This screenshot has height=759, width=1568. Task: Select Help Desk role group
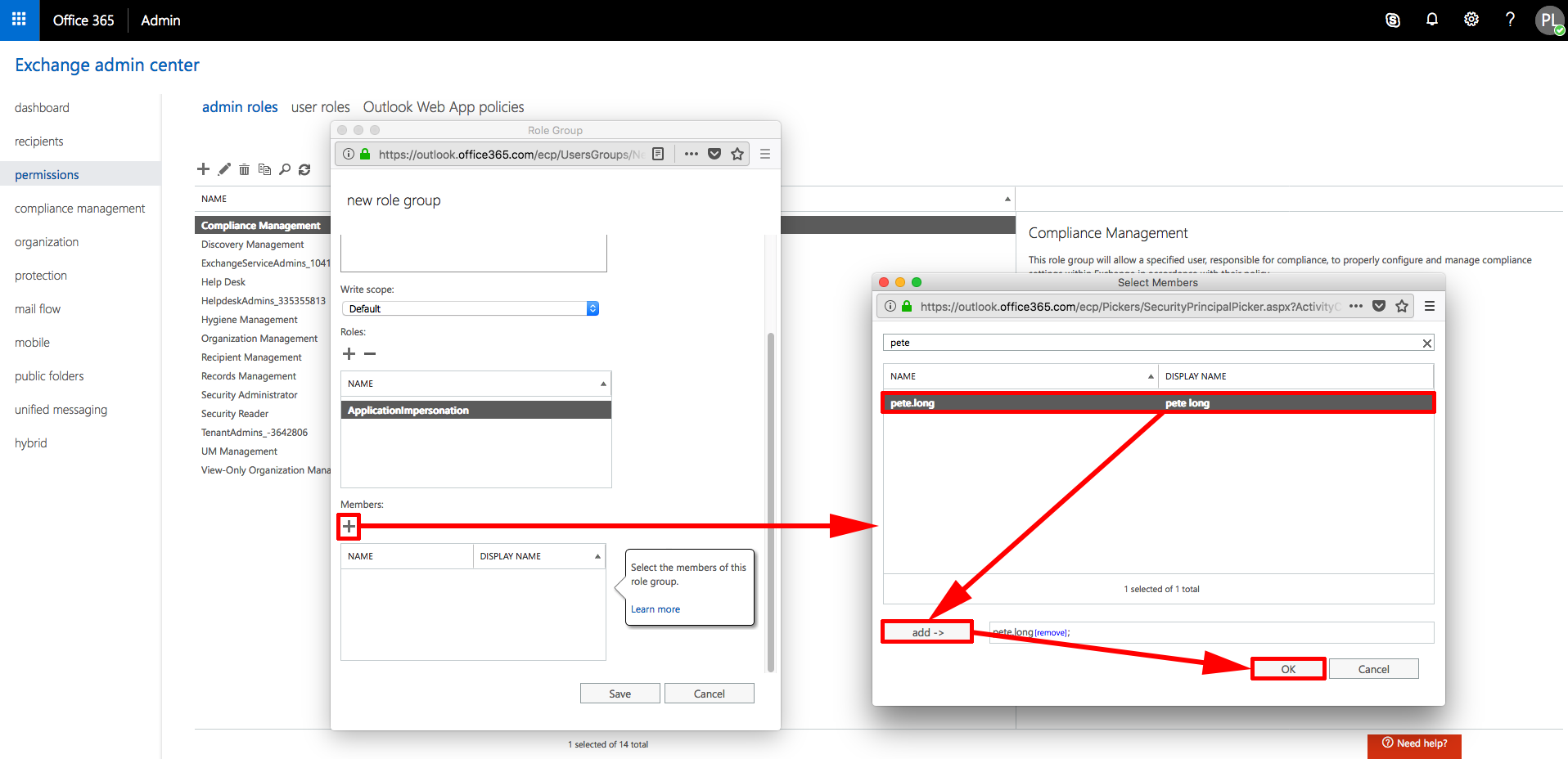pyautogui.click(x=223, y=282)
